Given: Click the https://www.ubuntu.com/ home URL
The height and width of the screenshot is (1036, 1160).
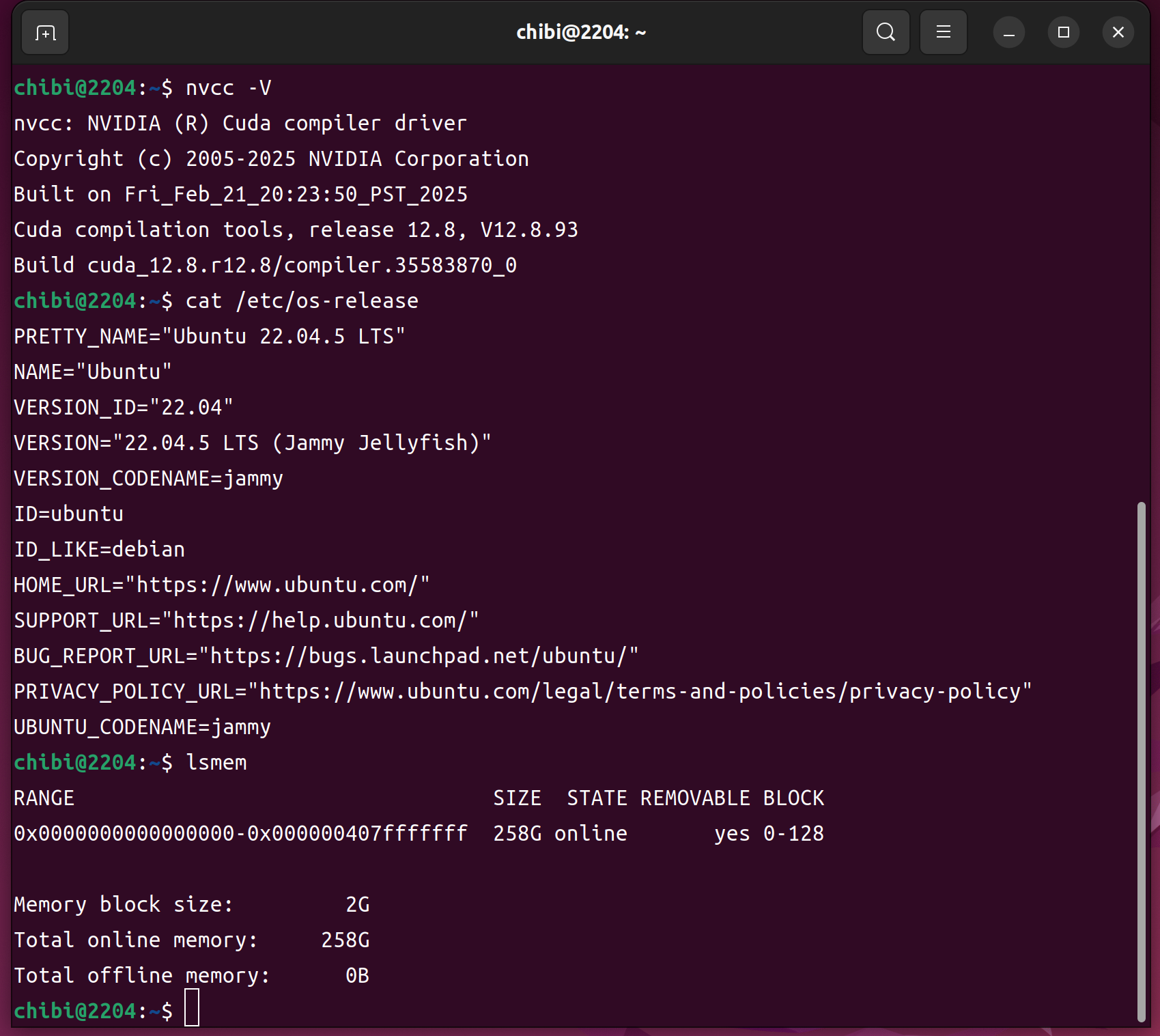Looking at the screenshot, I should coord(277,585).
